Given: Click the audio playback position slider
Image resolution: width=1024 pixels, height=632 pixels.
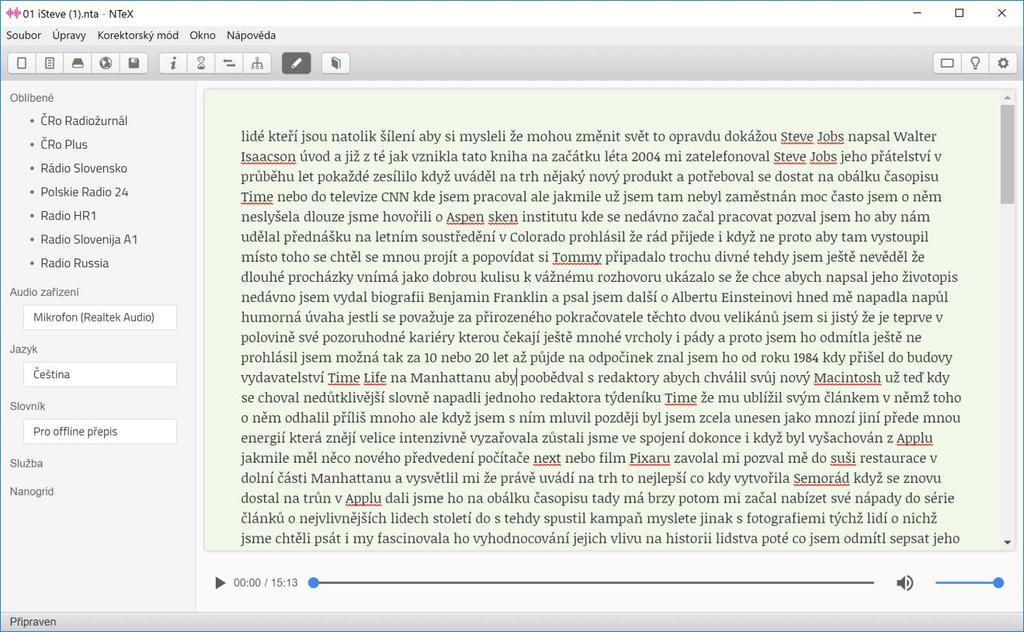Looking at the screenshot, I should tap(593, 582).
